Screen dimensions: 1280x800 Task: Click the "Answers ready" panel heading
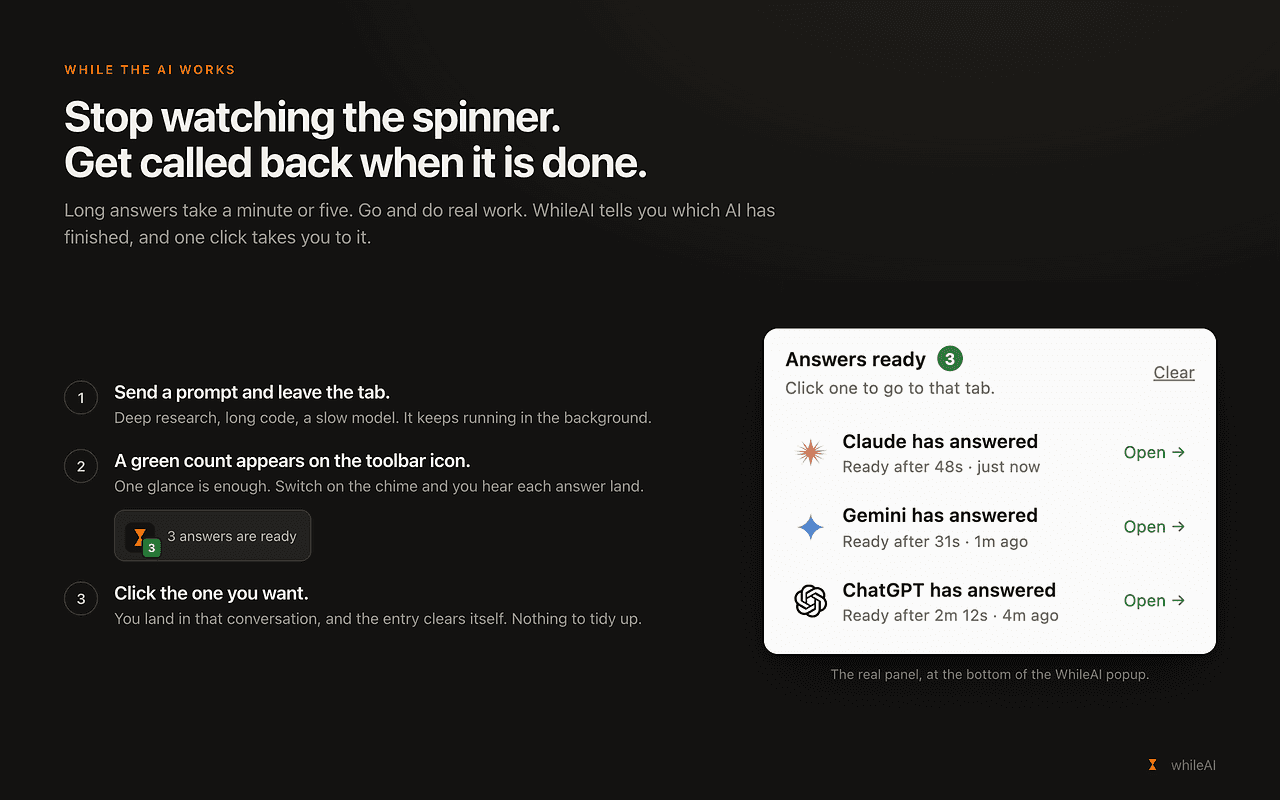[856, 360]
